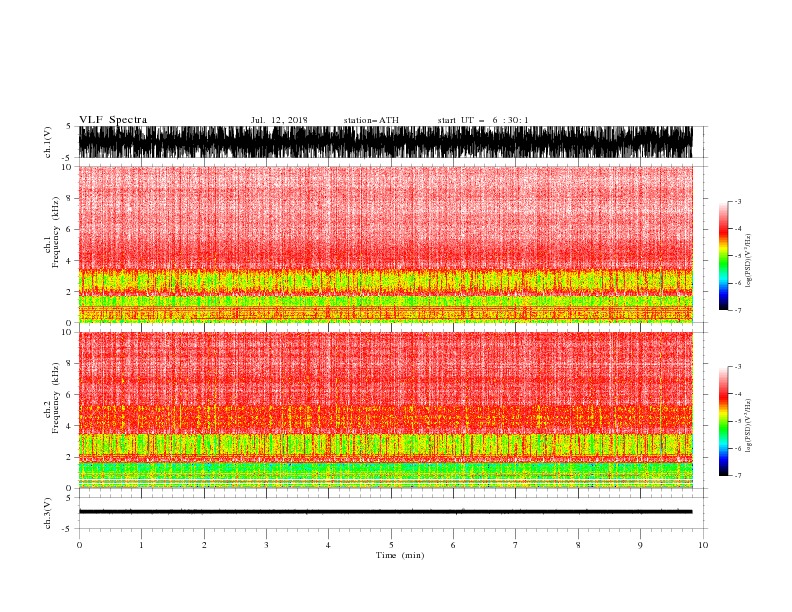Viewport: 792px width, 612px height.
Task: Click the "4" tick on ch.2 frequency axis
Action: [69, 426]
